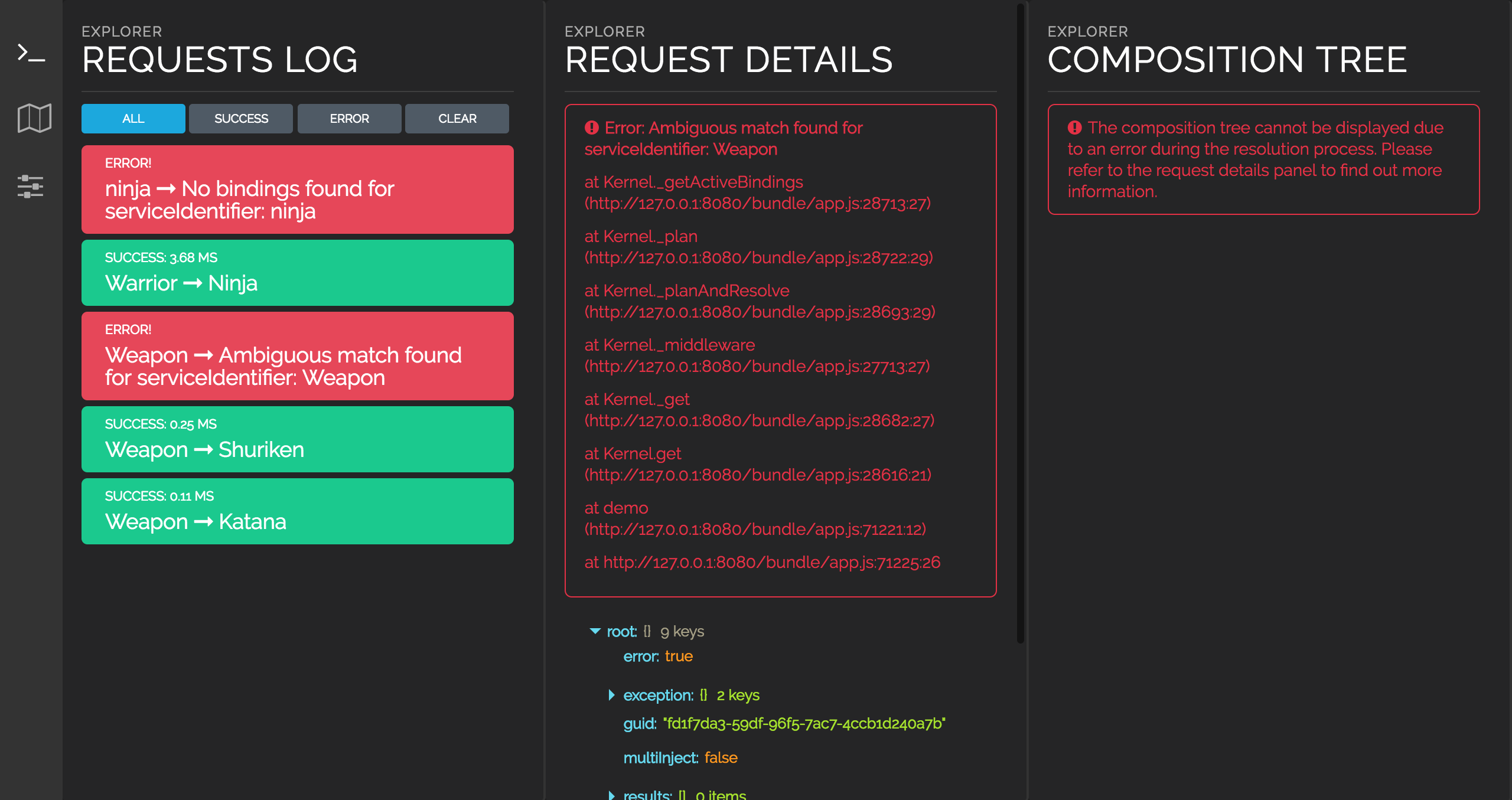The image size is (1512, 800).
Task: Filter log by SUCCESS requests
Action: tap(241, 119)
